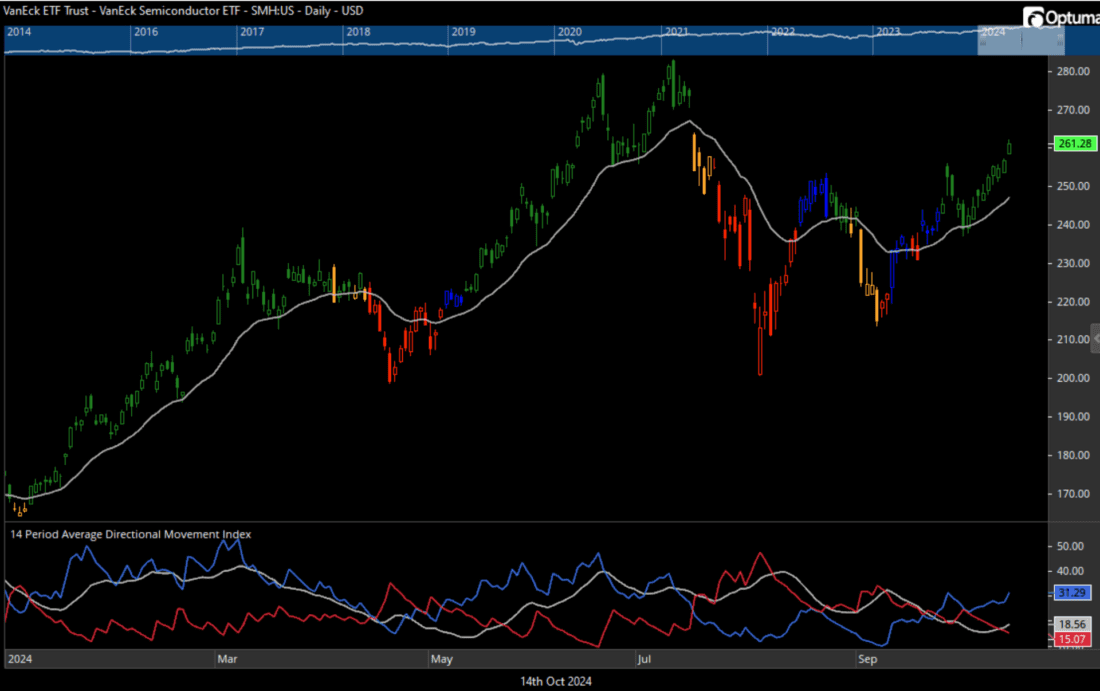Click the 14th Oct 2024 date label

pyautogui.click(x=557, y=681)
